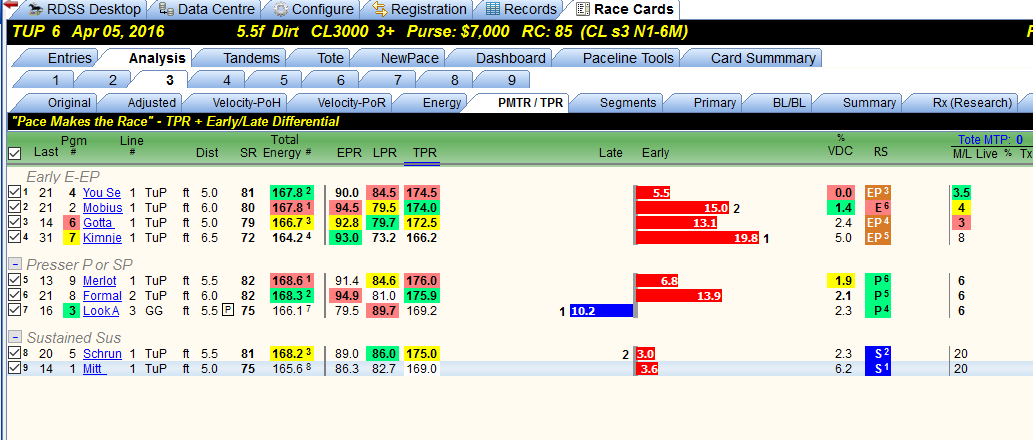Screen dimensions: 1033x440
Task: Uncheck the Mobius row checkbox
Action: pyautogui.click(x=14, y=207)
